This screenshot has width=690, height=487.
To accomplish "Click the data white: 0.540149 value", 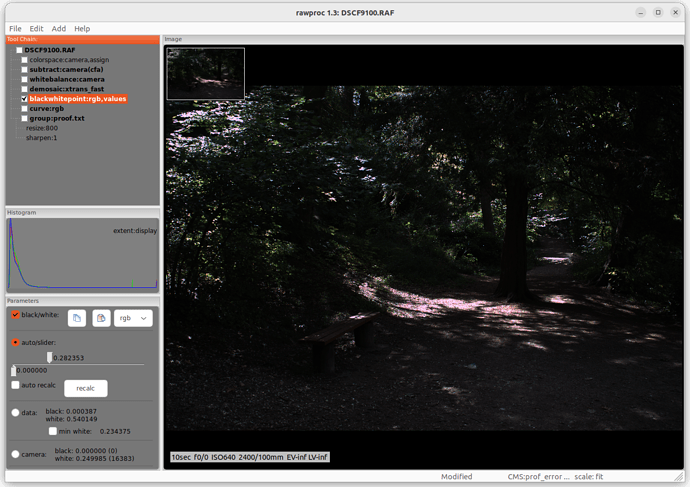I will 71,419.
